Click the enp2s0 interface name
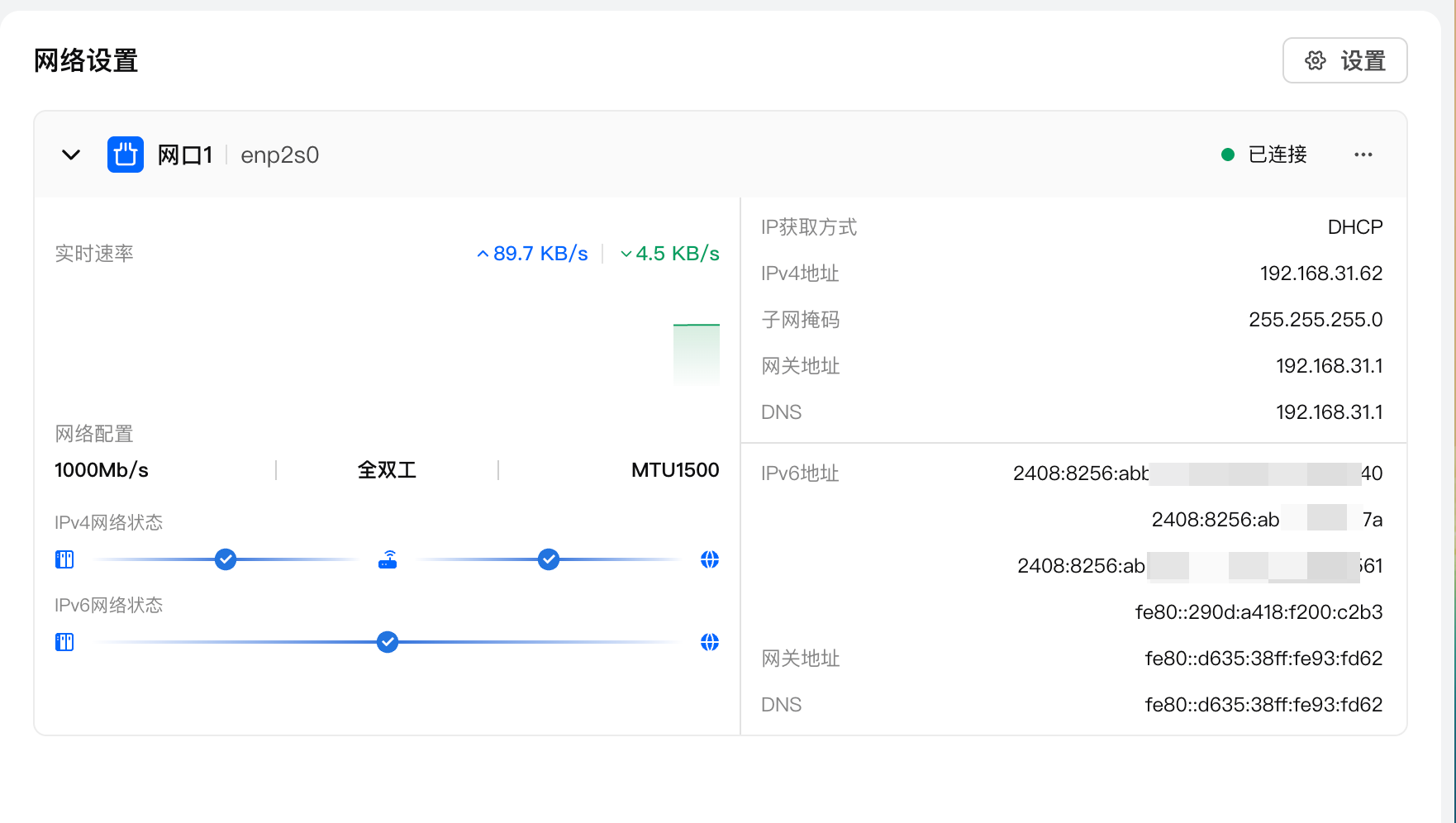 [279, 155]
